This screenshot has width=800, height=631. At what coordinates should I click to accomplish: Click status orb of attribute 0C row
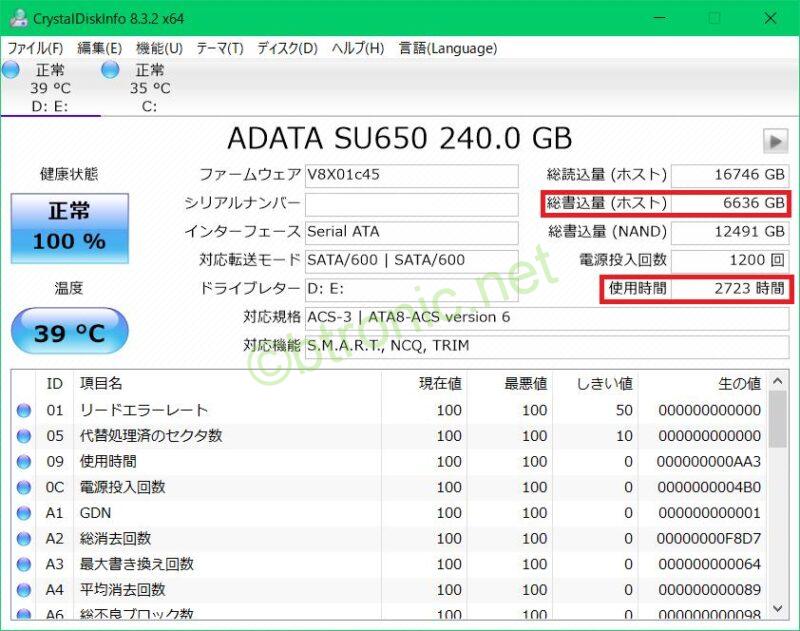click(24, 487)
